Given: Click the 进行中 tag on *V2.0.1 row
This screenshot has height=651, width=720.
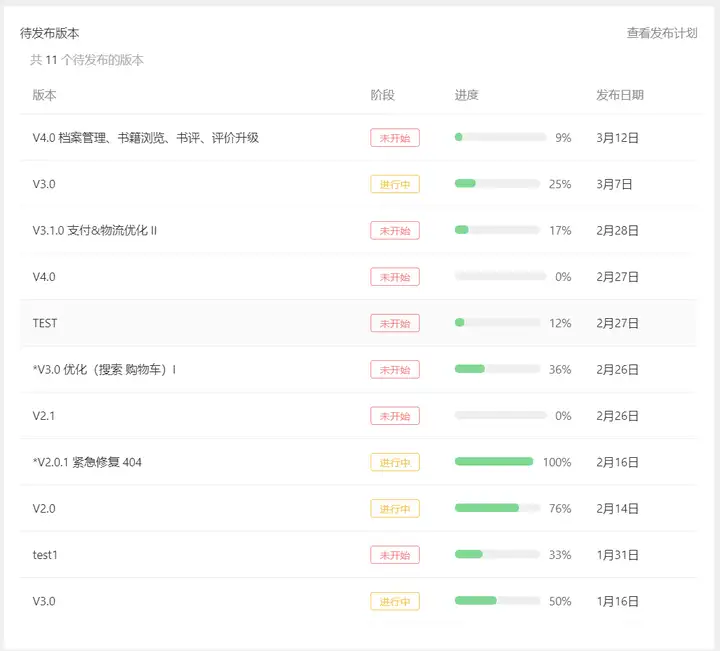Looking at the screenshot, I should click(394, 462).
